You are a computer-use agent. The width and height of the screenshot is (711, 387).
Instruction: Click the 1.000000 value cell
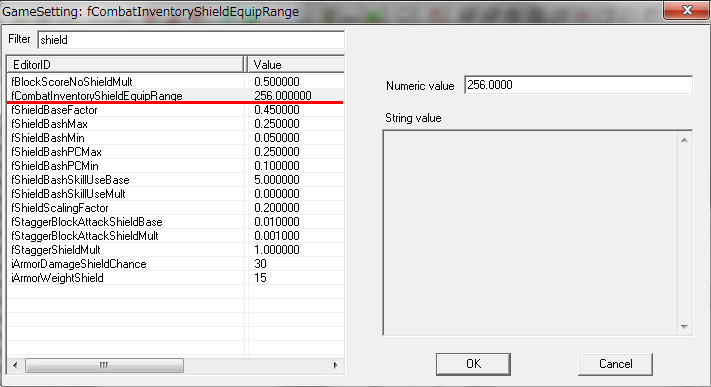277,250
